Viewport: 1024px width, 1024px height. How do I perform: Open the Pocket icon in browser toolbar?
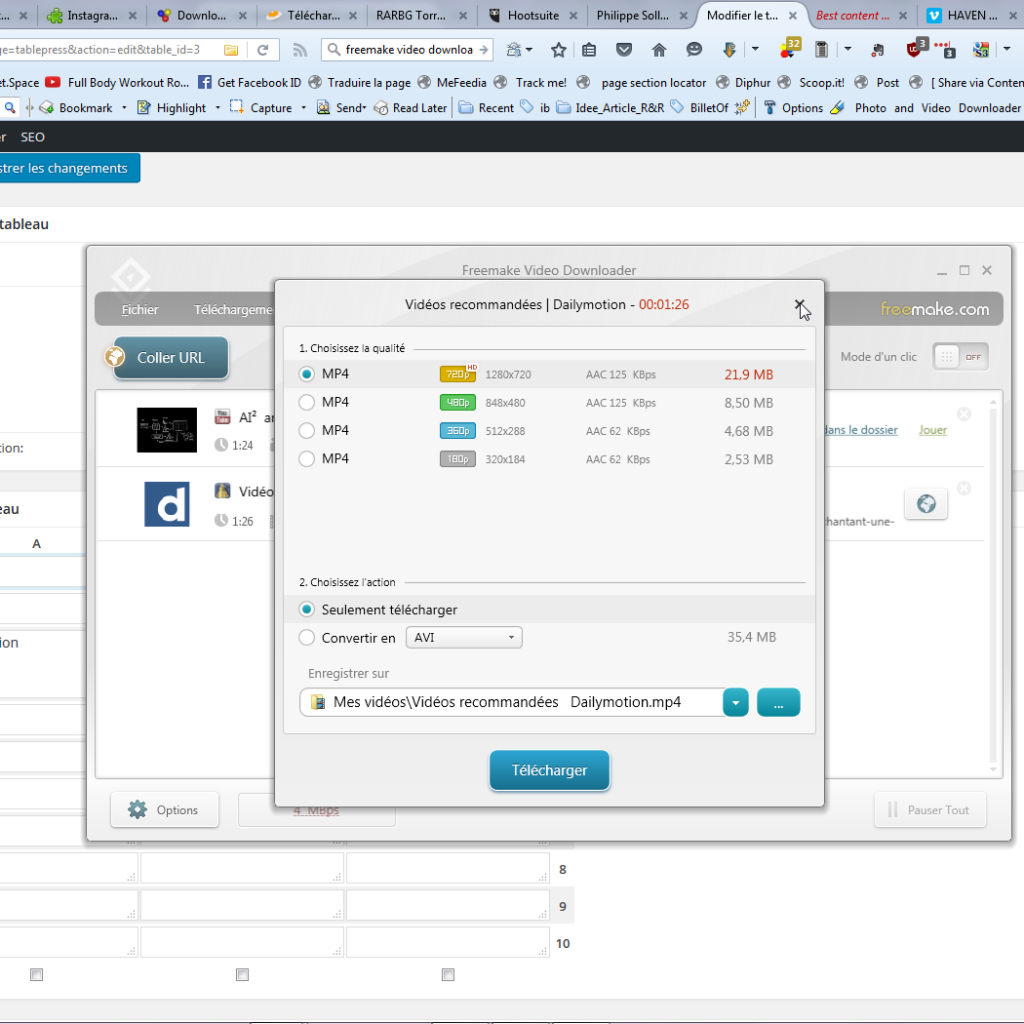click(x=624, y=50)
